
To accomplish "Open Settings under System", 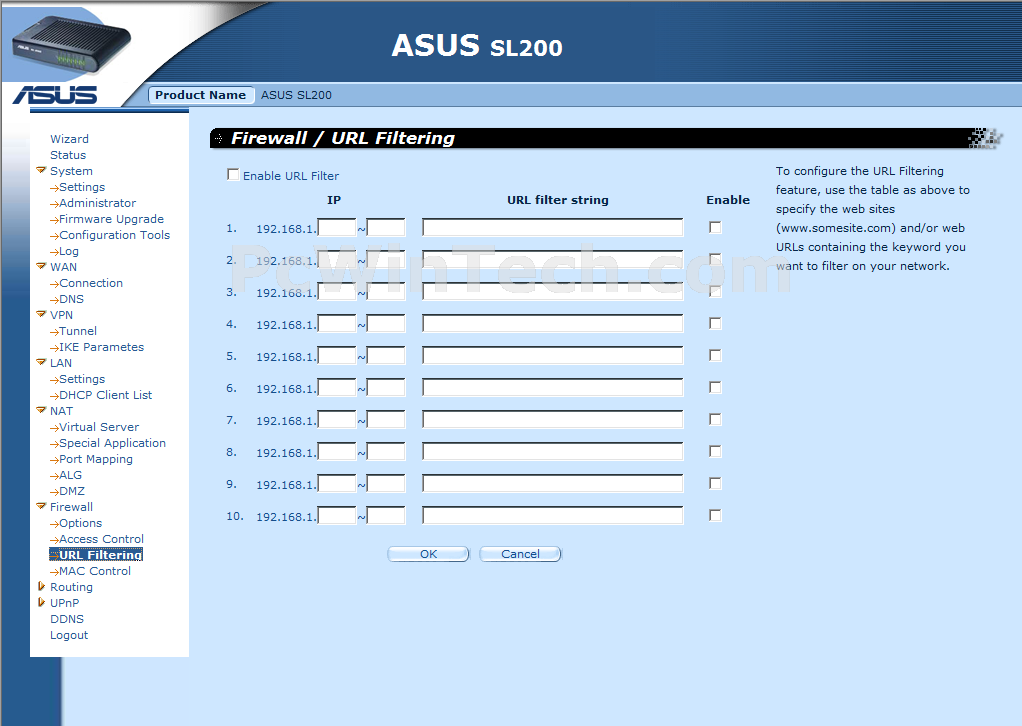I will [81, 187].
